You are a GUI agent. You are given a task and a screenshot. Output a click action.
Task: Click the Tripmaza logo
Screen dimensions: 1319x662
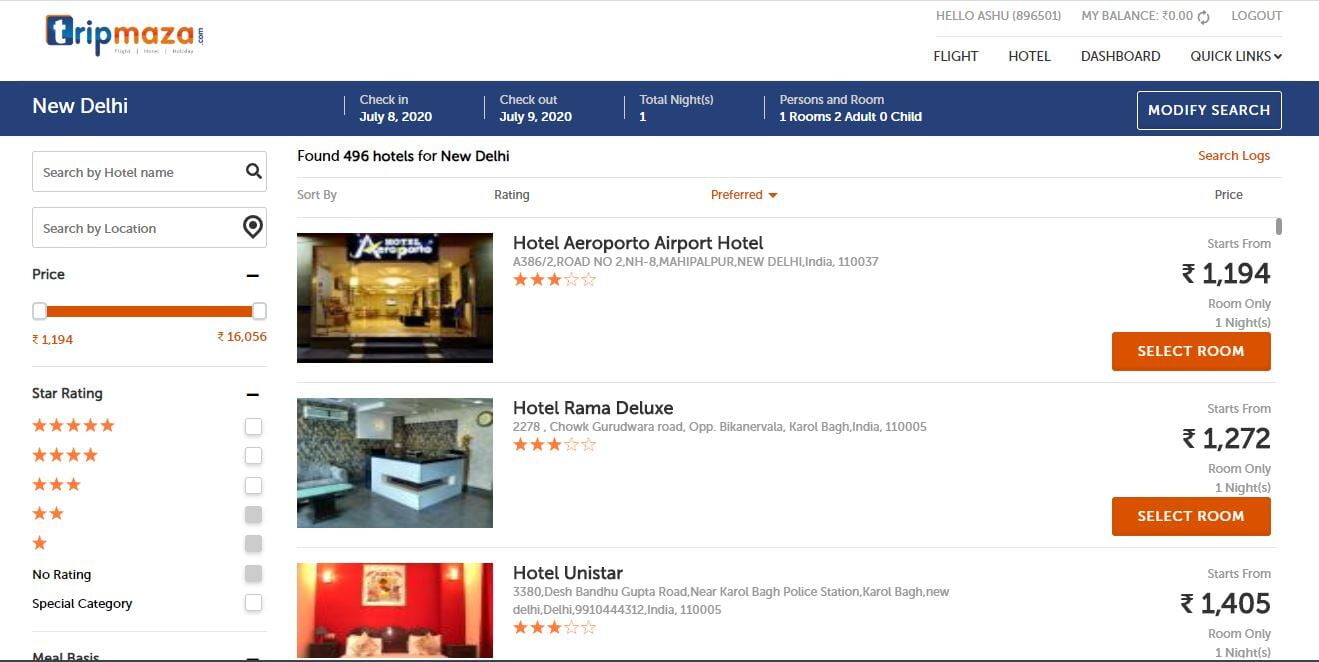[x=124, y=35]
